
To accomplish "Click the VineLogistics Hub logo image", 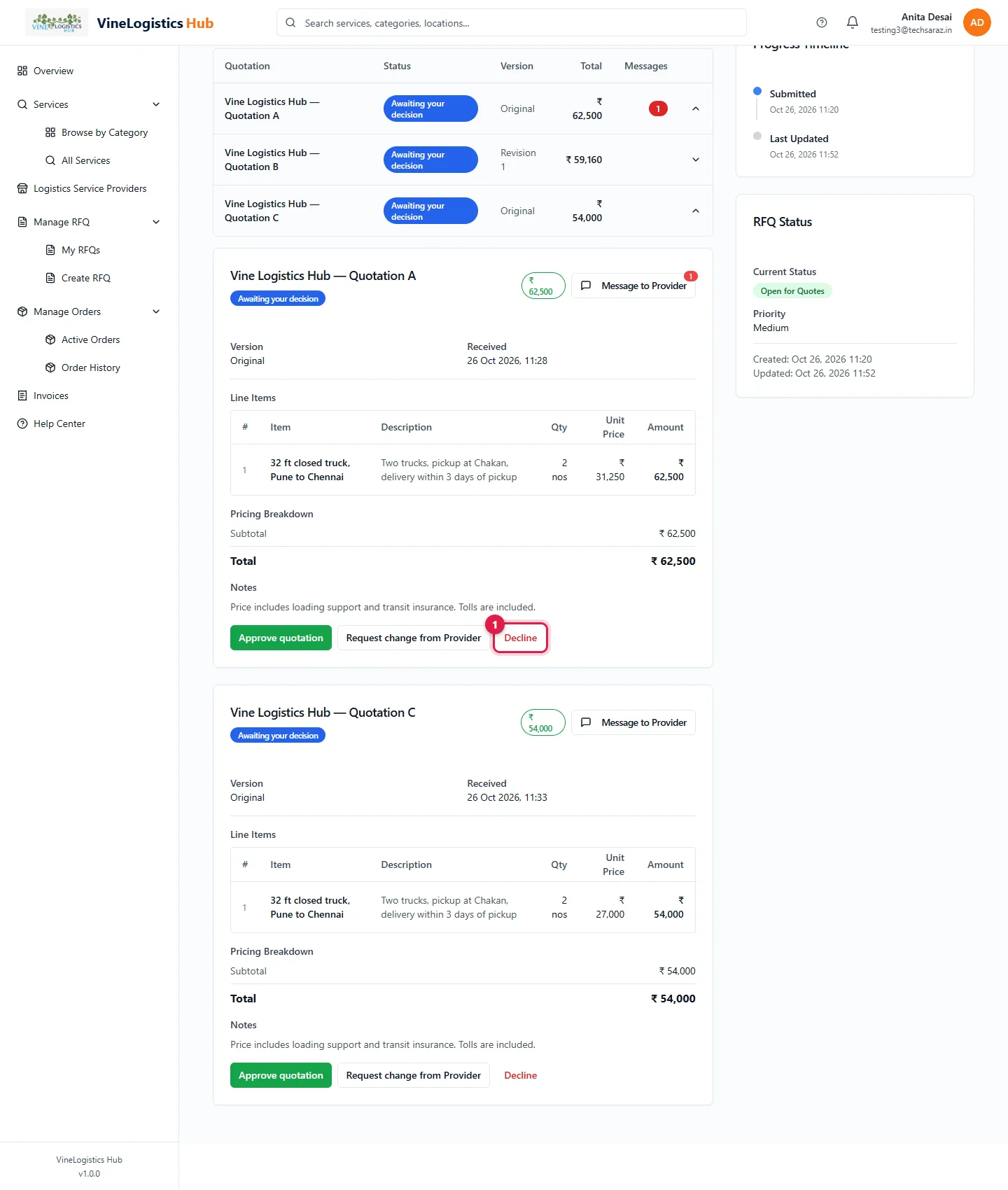I will (57, 22).
